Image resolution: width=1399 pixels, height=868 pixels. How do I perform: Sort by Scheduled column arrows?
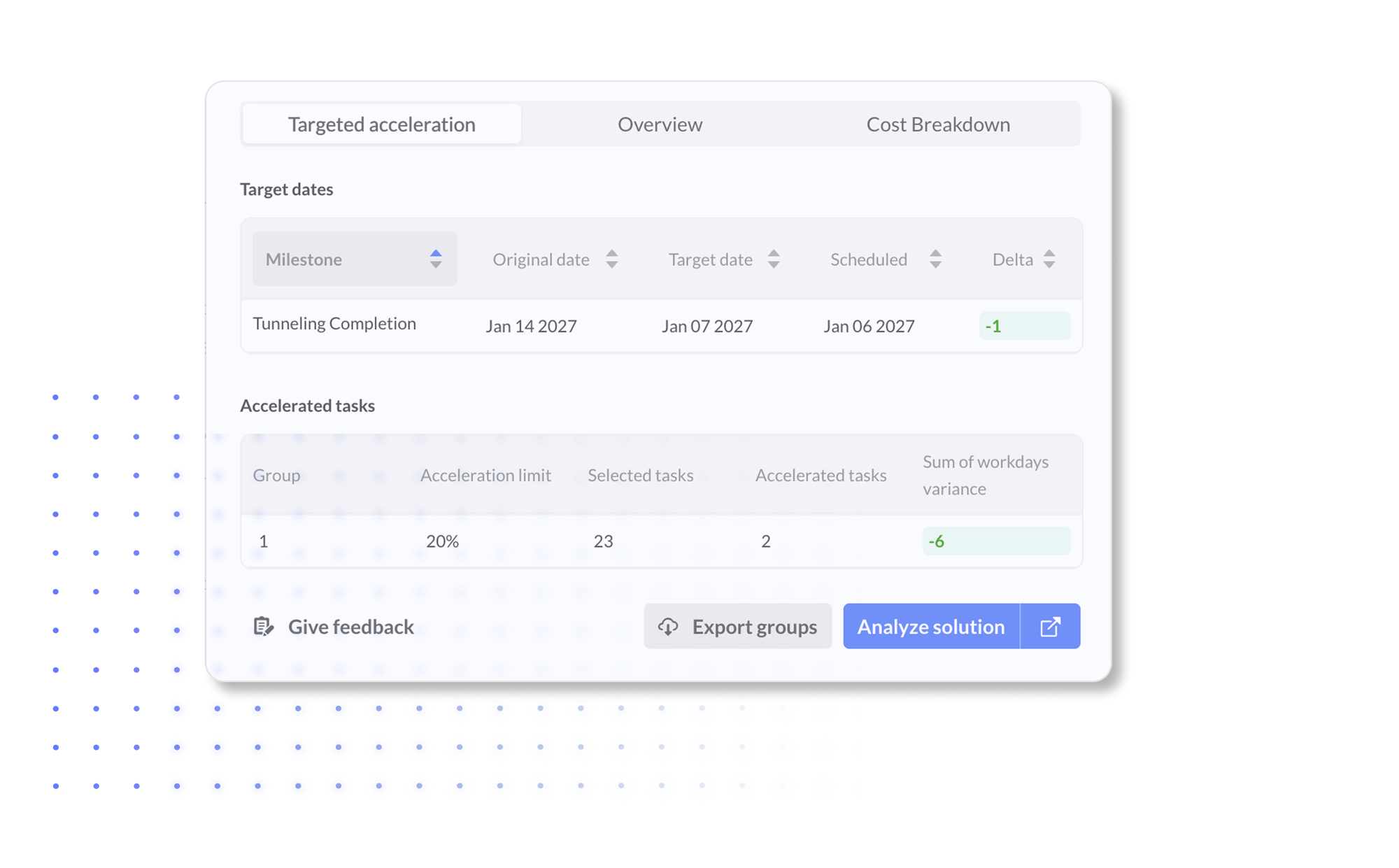point(935,259)
